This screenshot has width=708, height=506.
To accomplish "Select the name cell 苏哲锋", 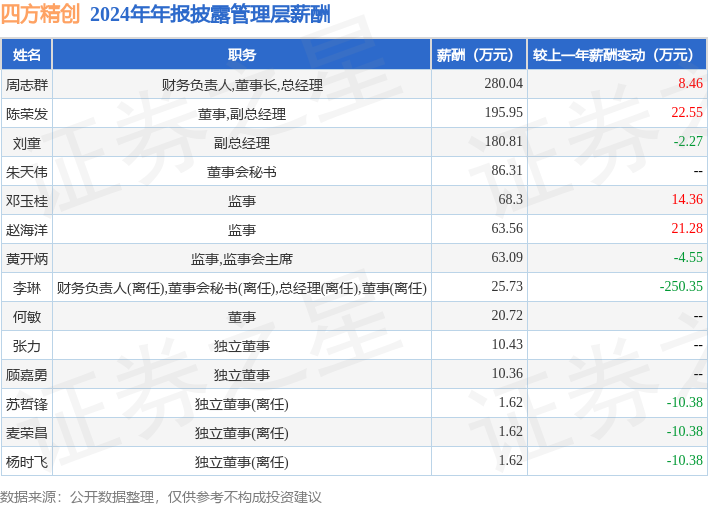I will click(27, 404).
